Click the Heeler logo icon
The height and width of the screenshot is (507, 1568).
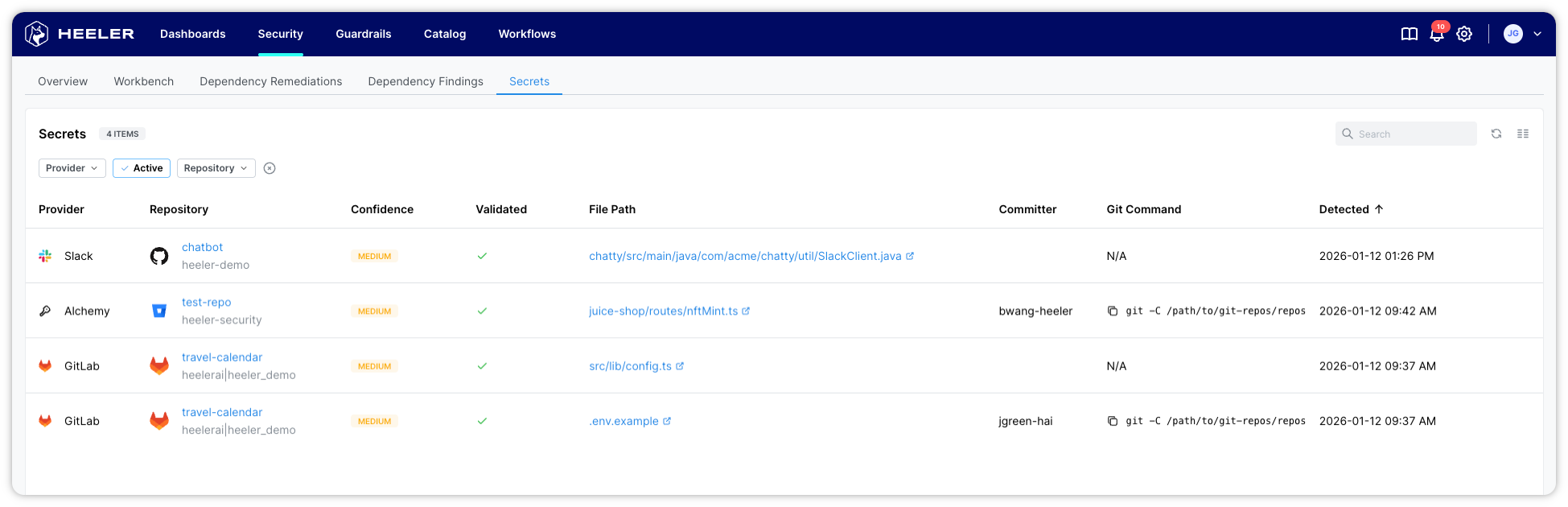(x=37, y=34)
